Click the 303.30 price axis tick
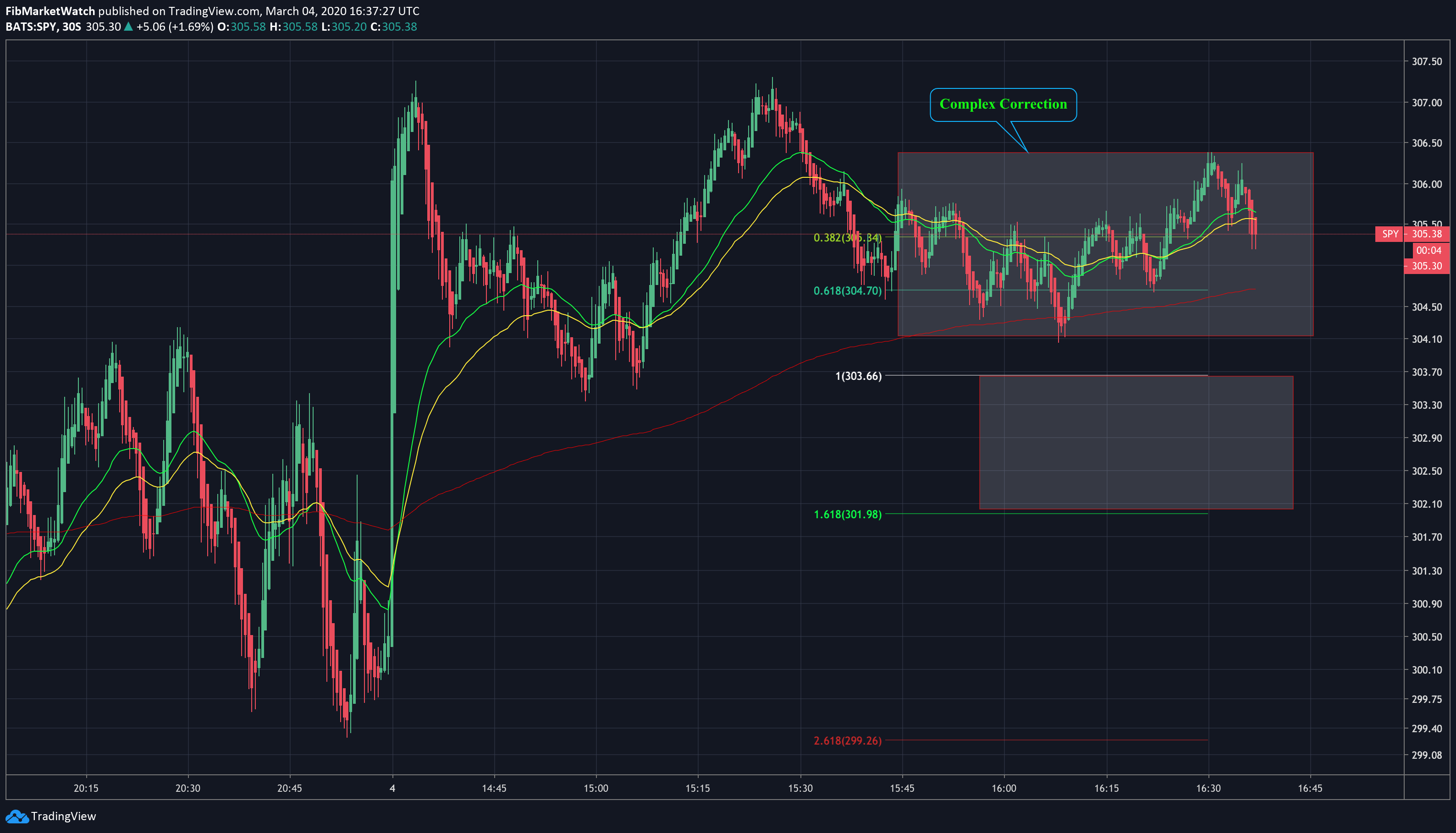The width and height of the screenshot is (1456, 833). [x=1427, y=405]
